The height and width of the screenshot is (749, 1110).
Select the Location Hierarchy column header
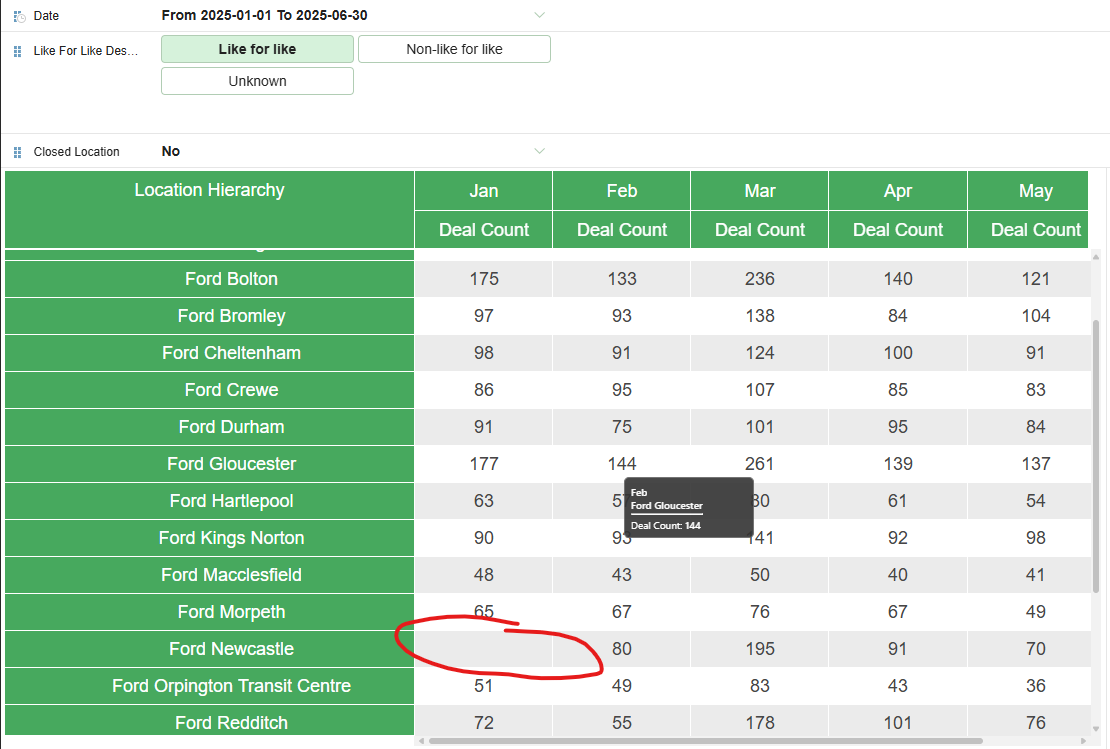tap(210, 209)
